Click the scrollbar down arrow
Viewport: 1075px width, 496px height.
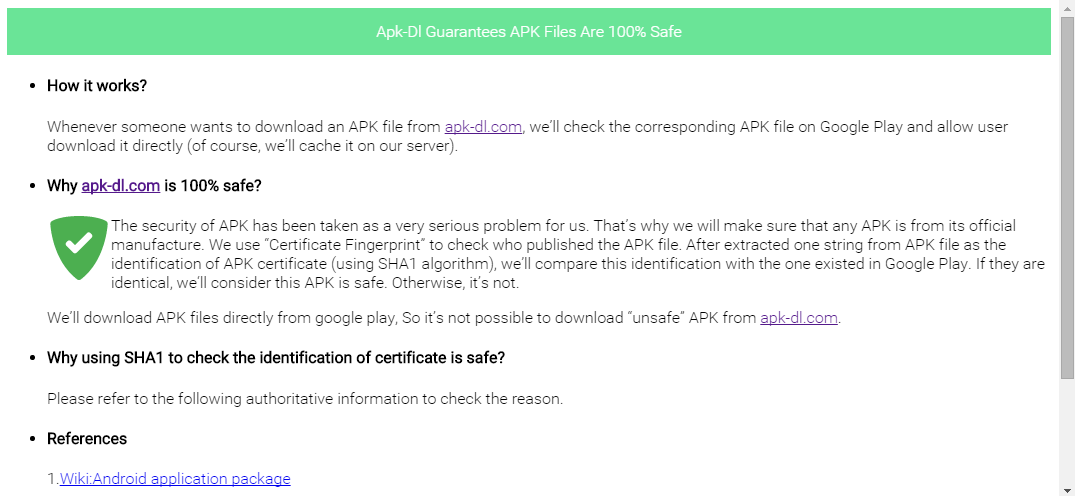(1067, 489)
